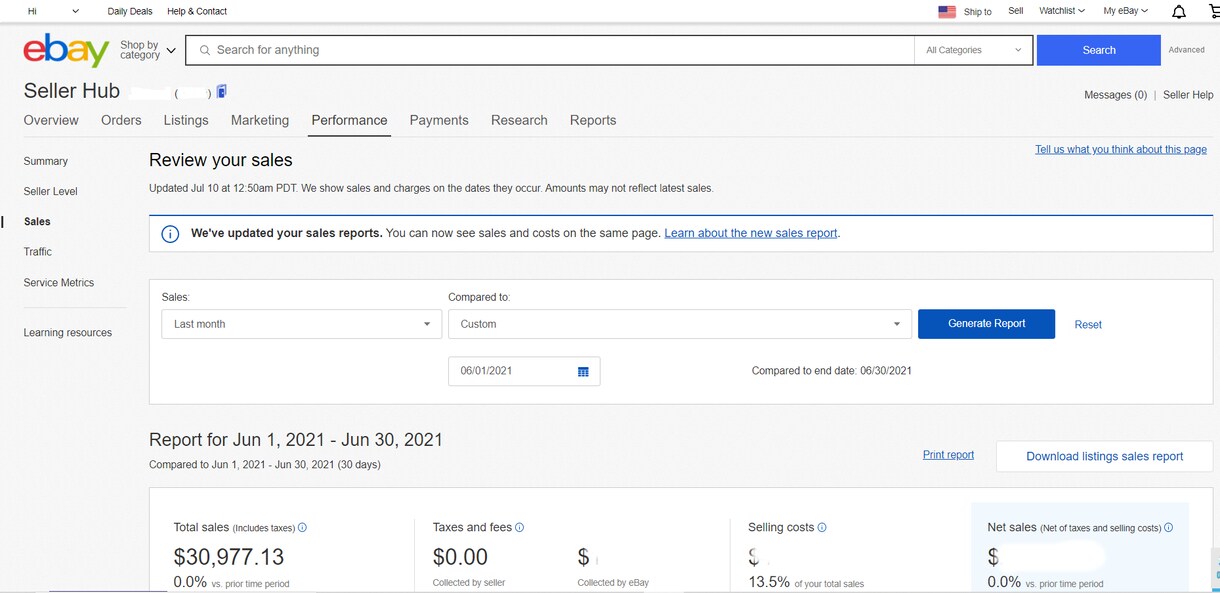
Task: Open the Reports tab
Action: point(593,120)
